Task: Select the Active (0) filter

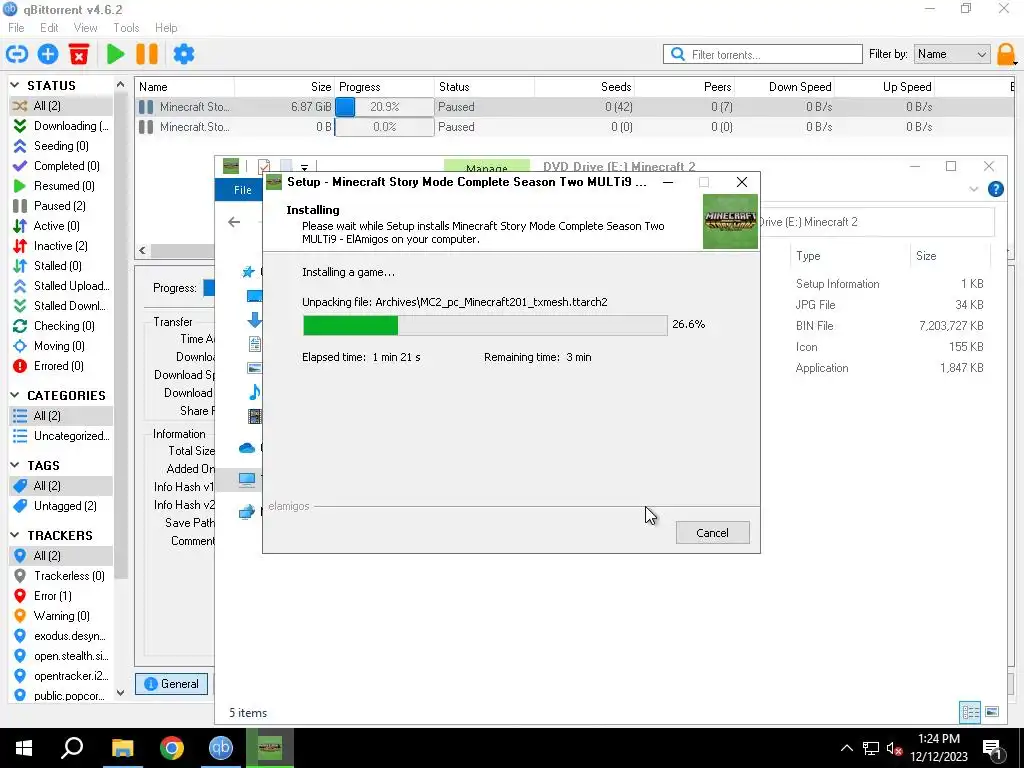Action: point(61,226)
